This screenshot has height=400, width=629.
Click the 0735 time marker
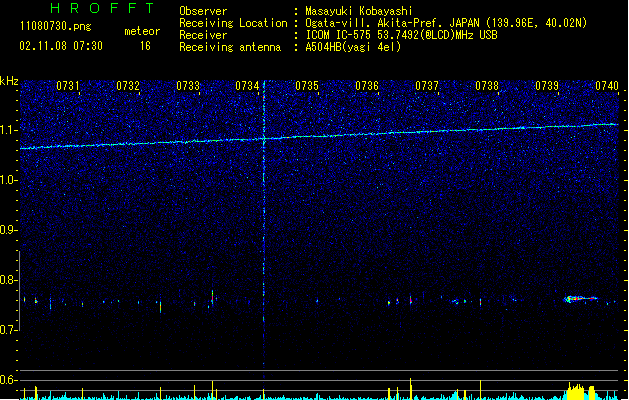coord(307,86)
